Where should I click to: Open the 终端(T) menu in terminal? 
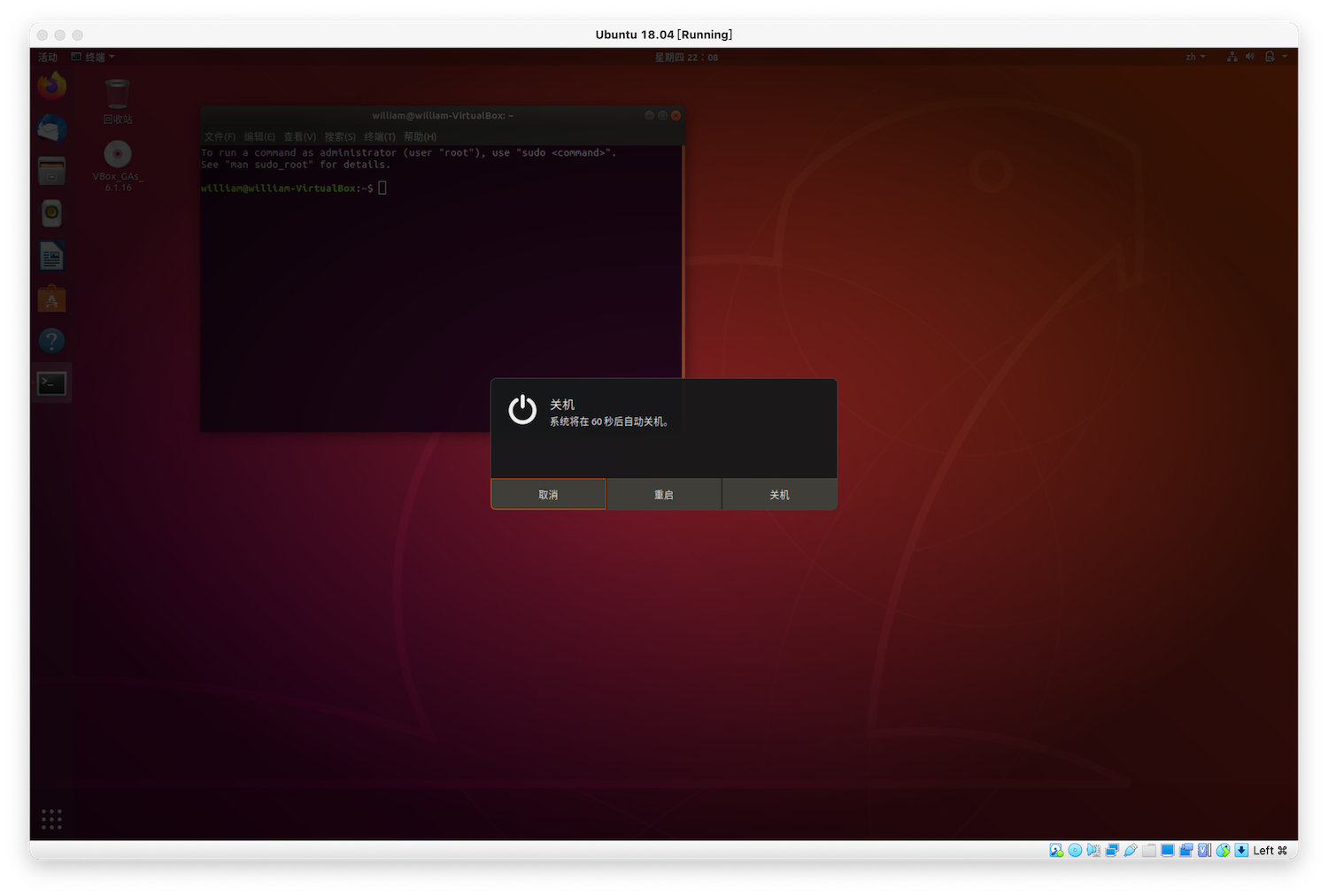coord(380,136)
